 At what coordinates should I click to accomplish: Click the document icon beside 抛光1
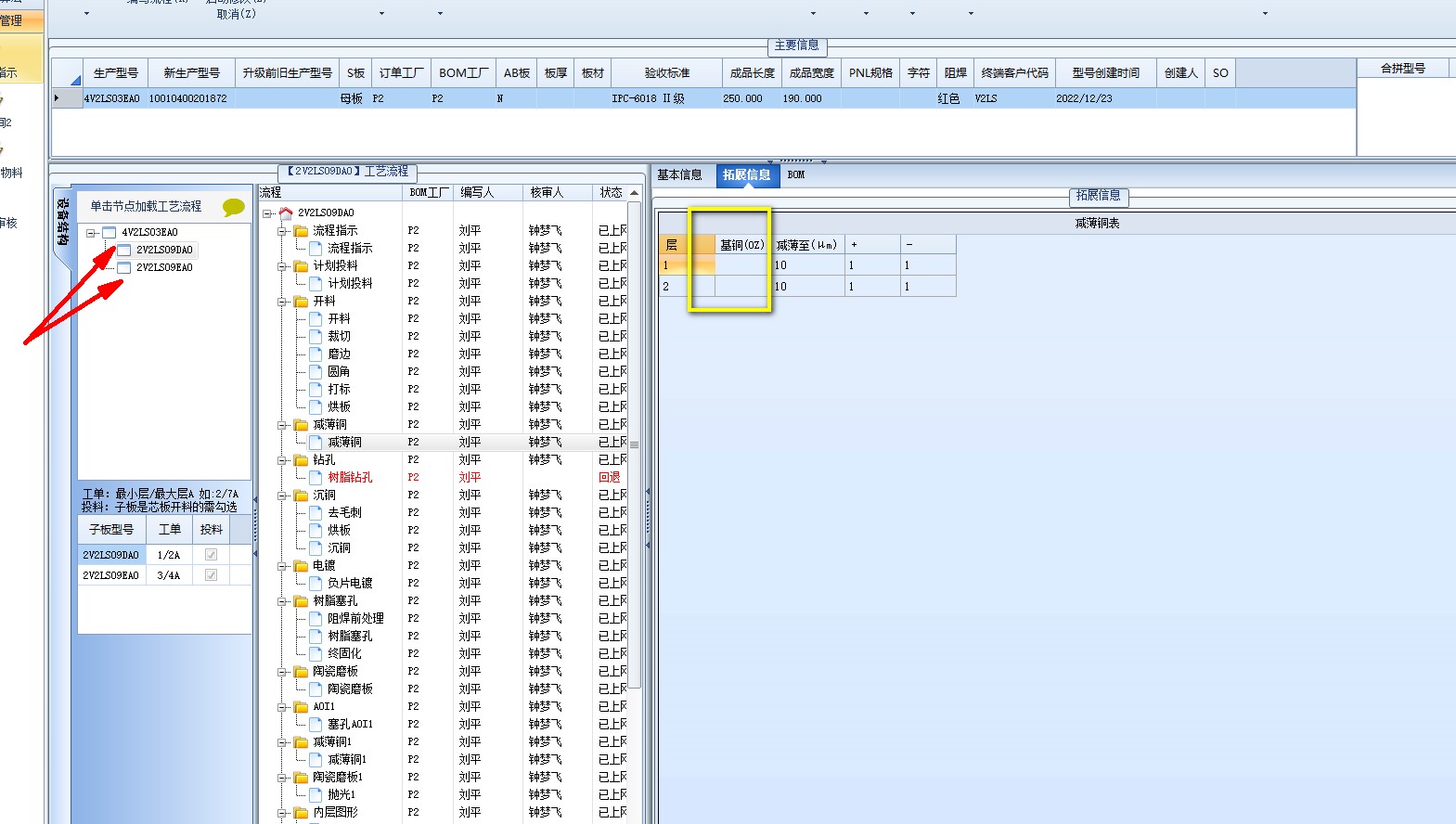[316, 794]
